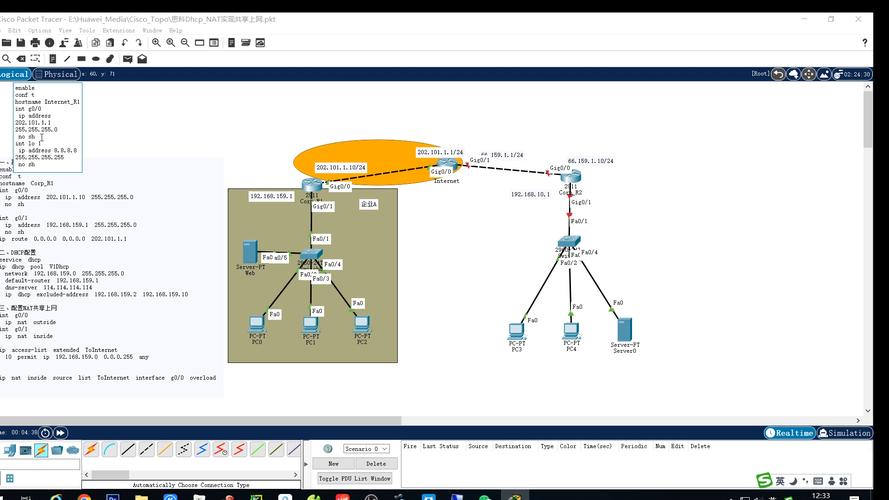Click the Power Cycle Devices button
The width and height of the screenshot is (889, 500).
coord(45,433)
